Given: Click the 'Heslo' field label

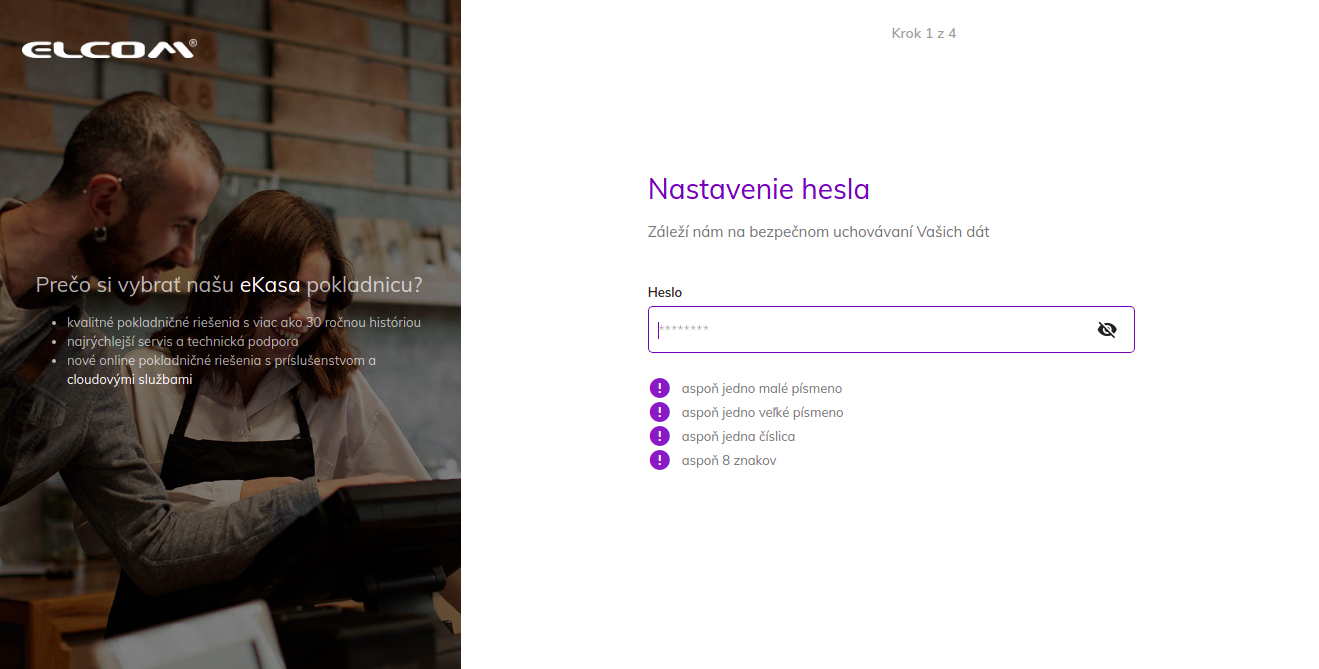Looking at the screenshot, I should [665, 292].
